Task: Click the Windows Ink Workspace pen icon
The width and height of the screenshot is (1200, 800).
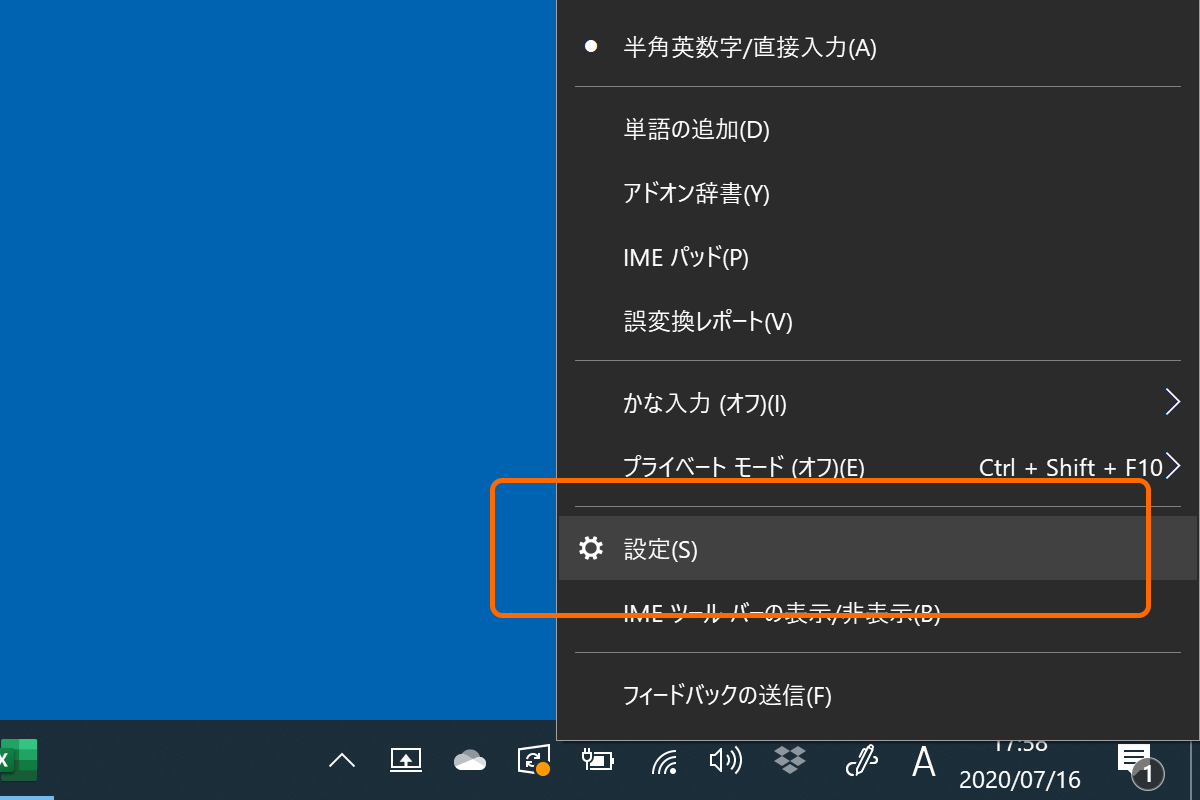Action: click(861, 760)
